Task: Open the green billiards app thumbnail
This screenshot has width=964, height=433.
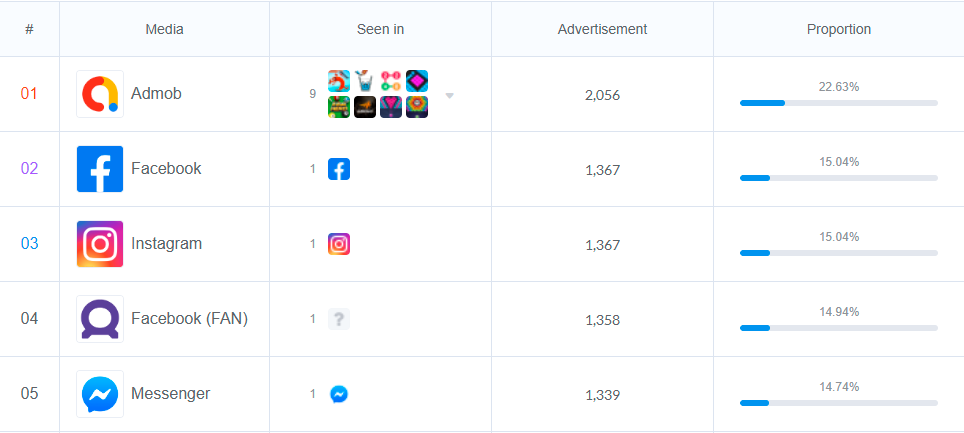Action: click(x=339, y=107)
